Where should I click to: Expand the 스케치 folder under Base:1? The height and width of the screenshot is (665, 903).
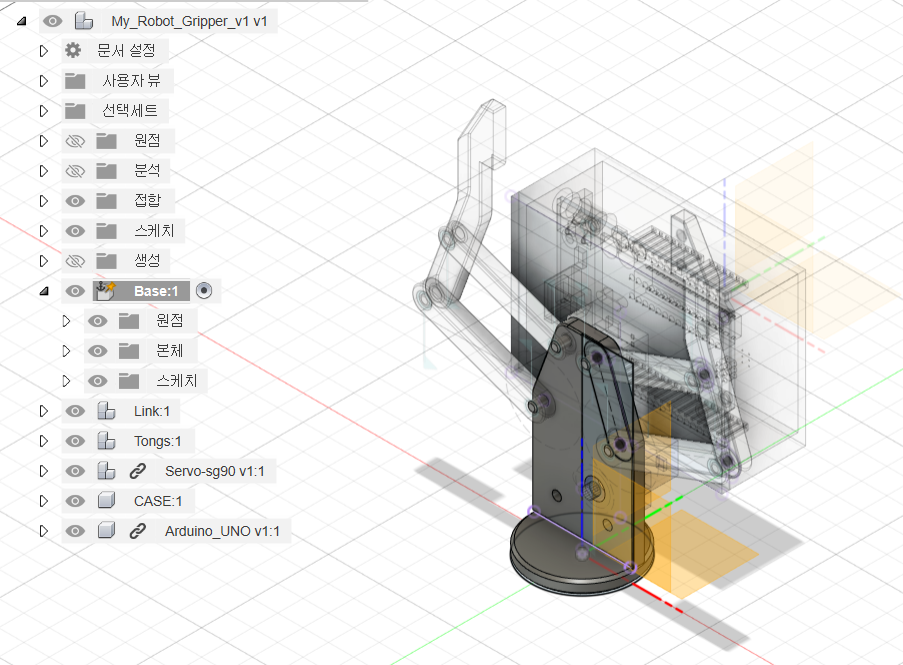pos(66,381)
